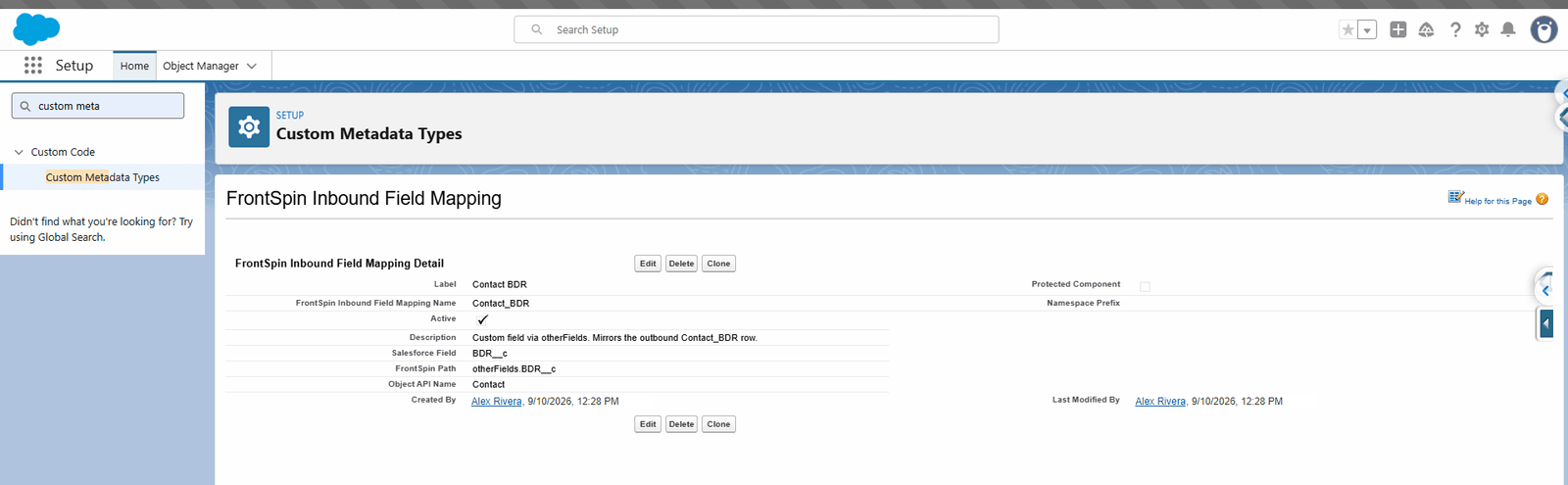Click the orange help question mark icon

tap(1542, 199)
